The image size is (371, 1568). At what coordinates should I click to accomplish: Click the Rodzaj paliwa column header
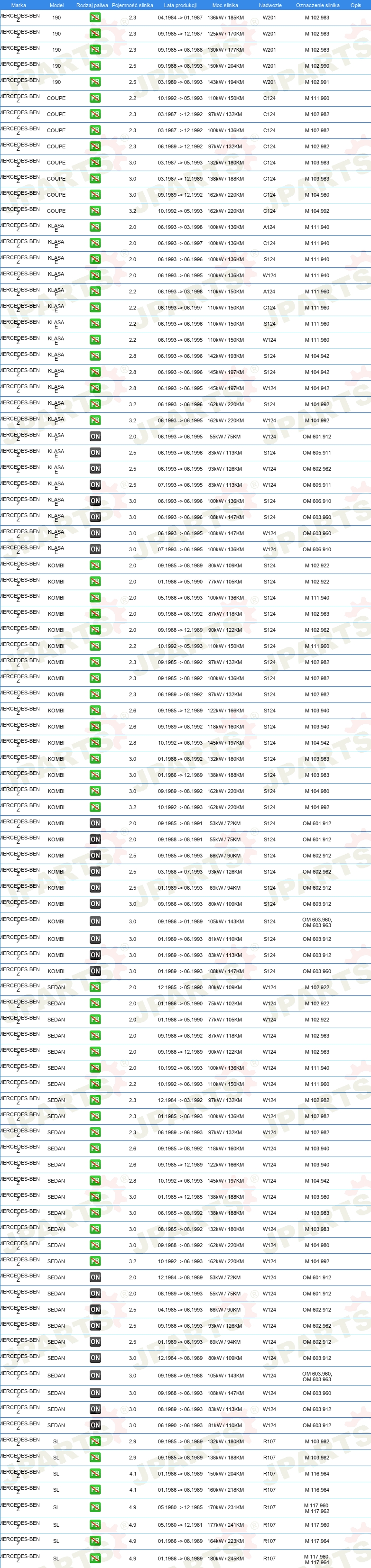(x=92, y=5)
